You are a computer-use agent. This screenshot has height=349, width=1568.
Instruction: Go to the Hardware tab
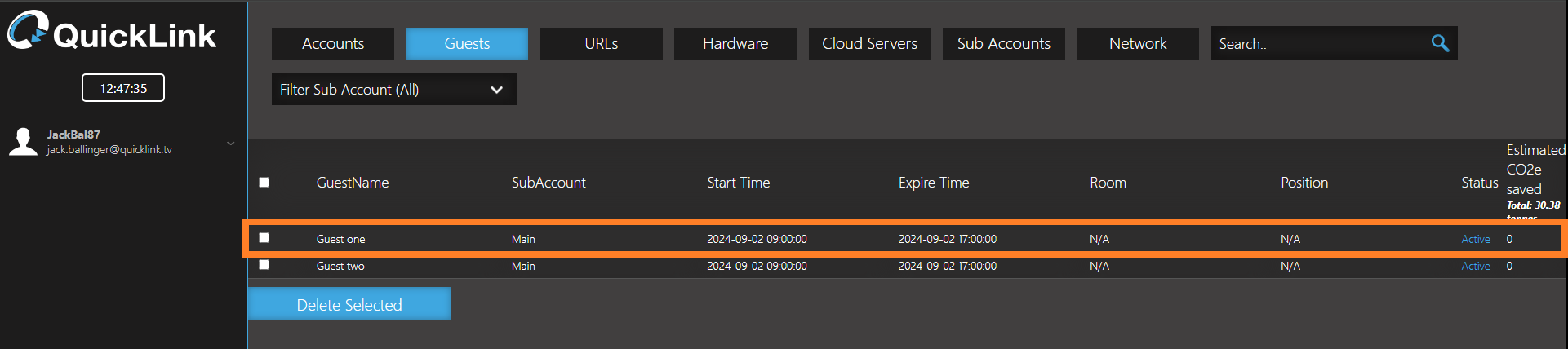coord(735,44)
